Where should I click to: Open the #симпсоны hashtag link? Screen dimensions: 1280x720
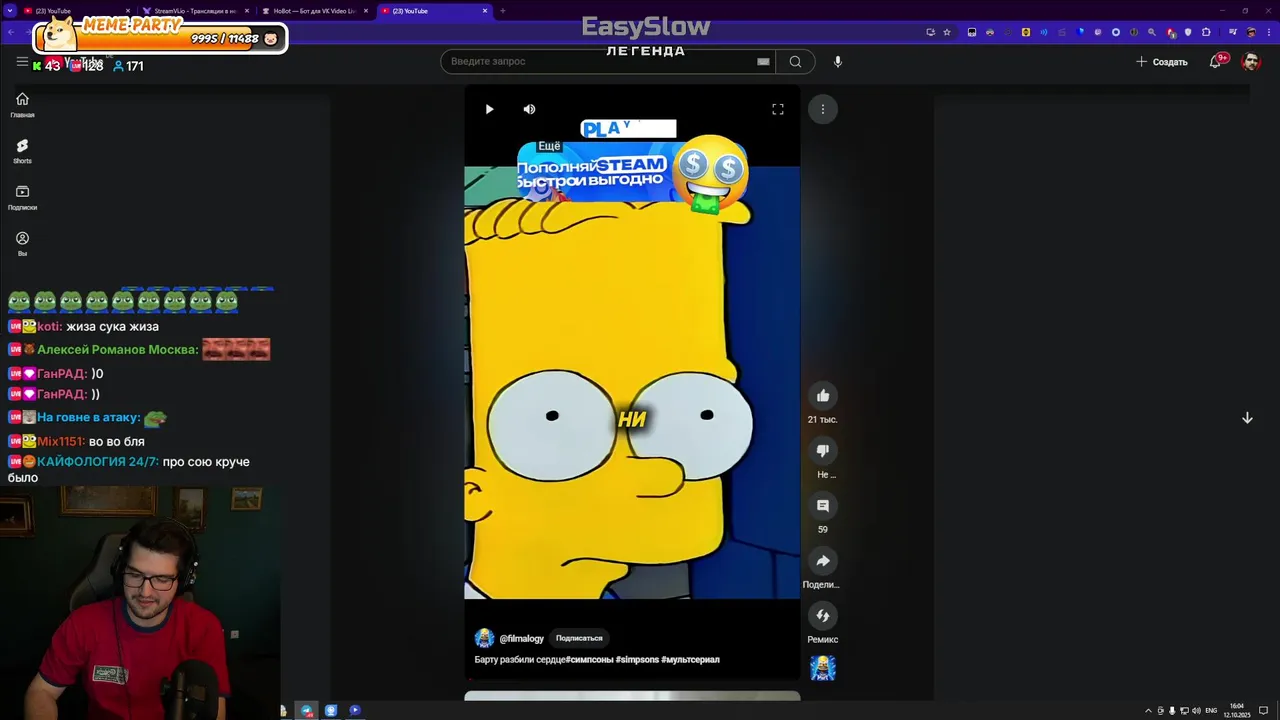[589, 660]
